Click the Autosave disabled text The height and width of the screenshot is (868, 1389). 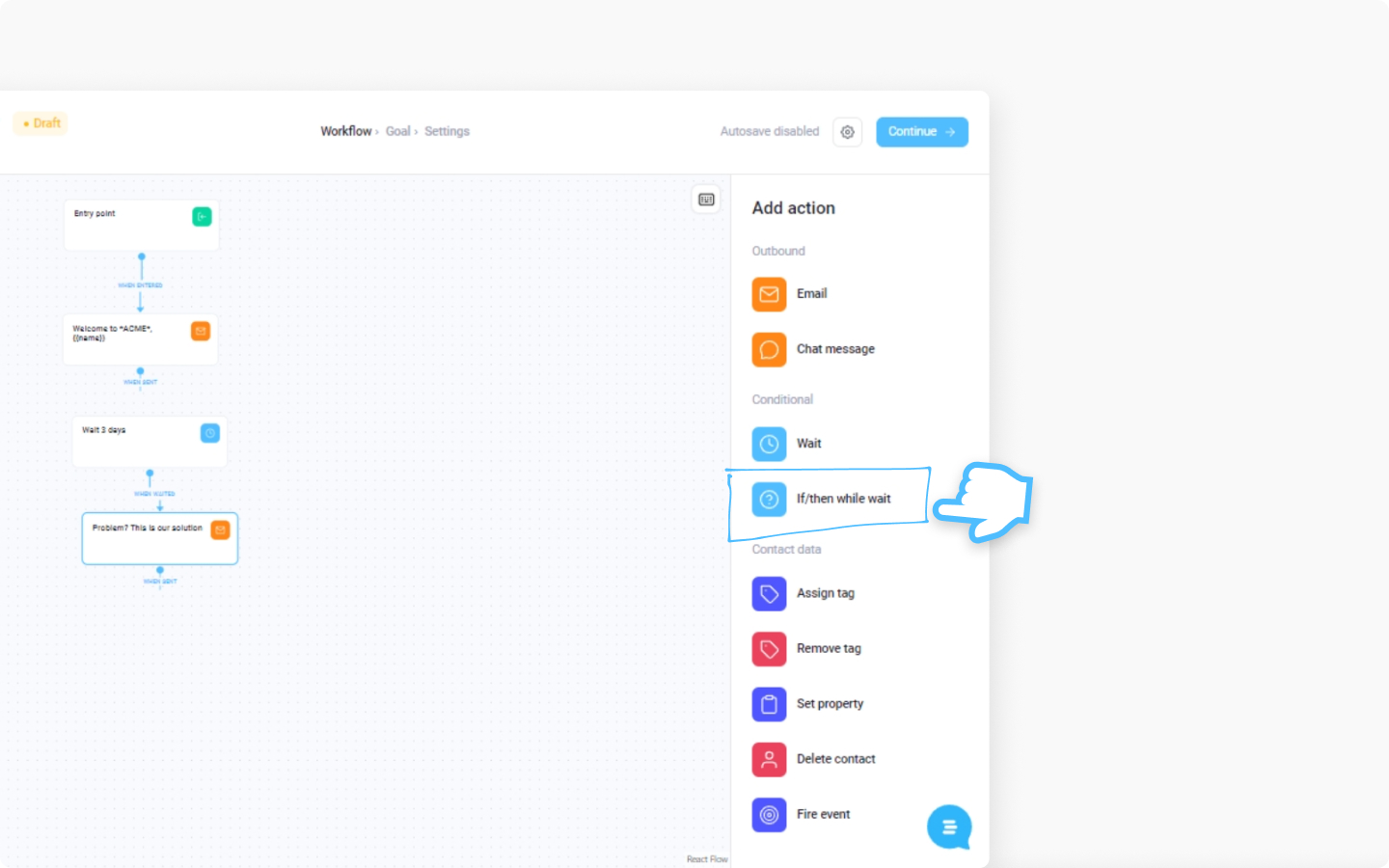[x=770, y=131]
